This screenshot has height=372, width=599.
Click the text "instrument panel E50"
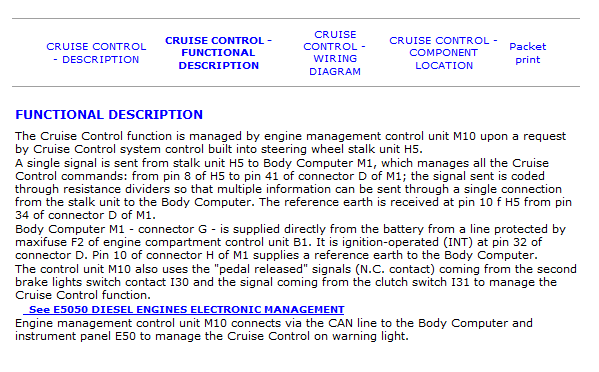(75, 336)
